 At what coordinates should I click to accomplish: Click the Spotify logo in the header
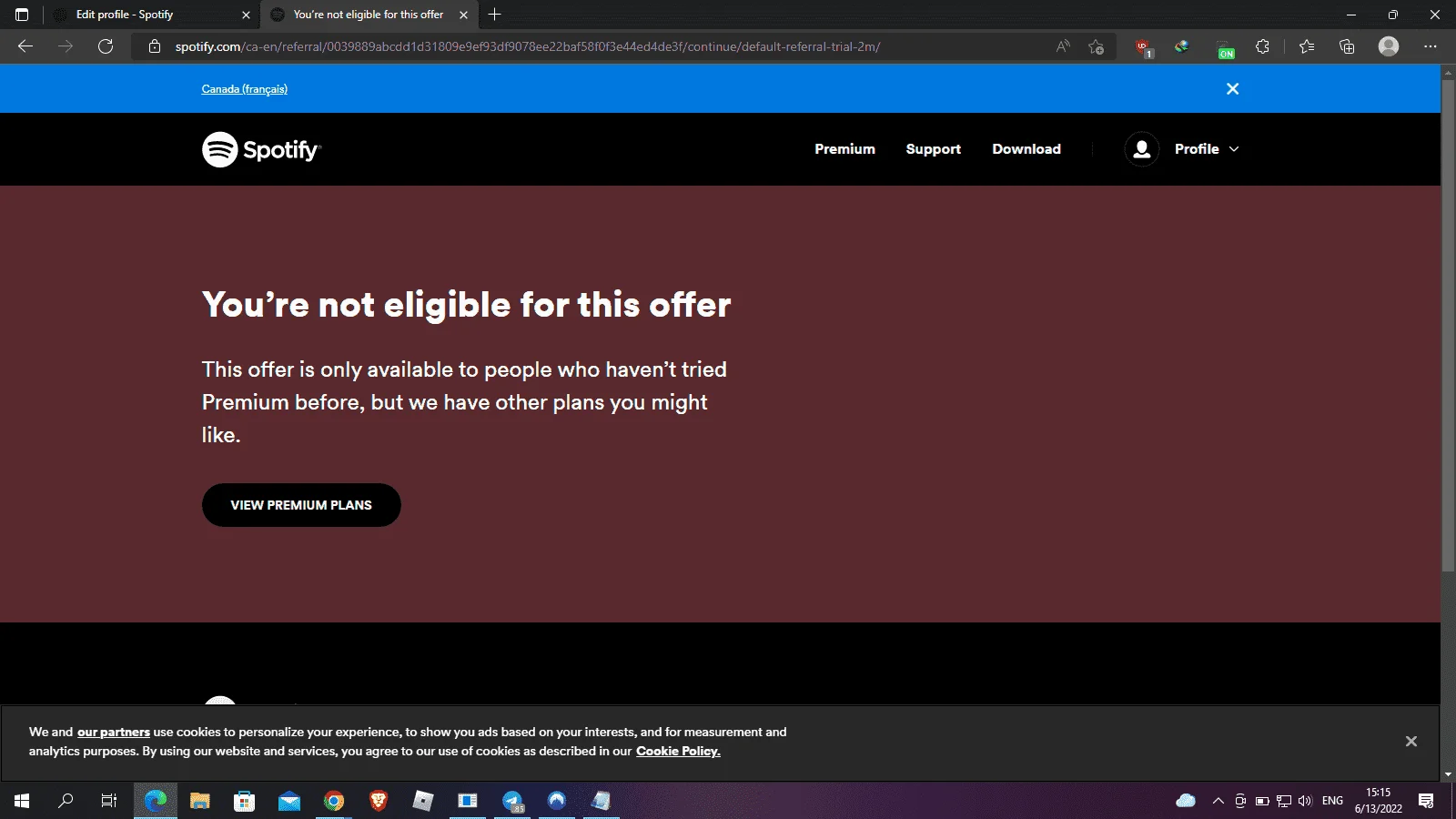tap(261, 149)
